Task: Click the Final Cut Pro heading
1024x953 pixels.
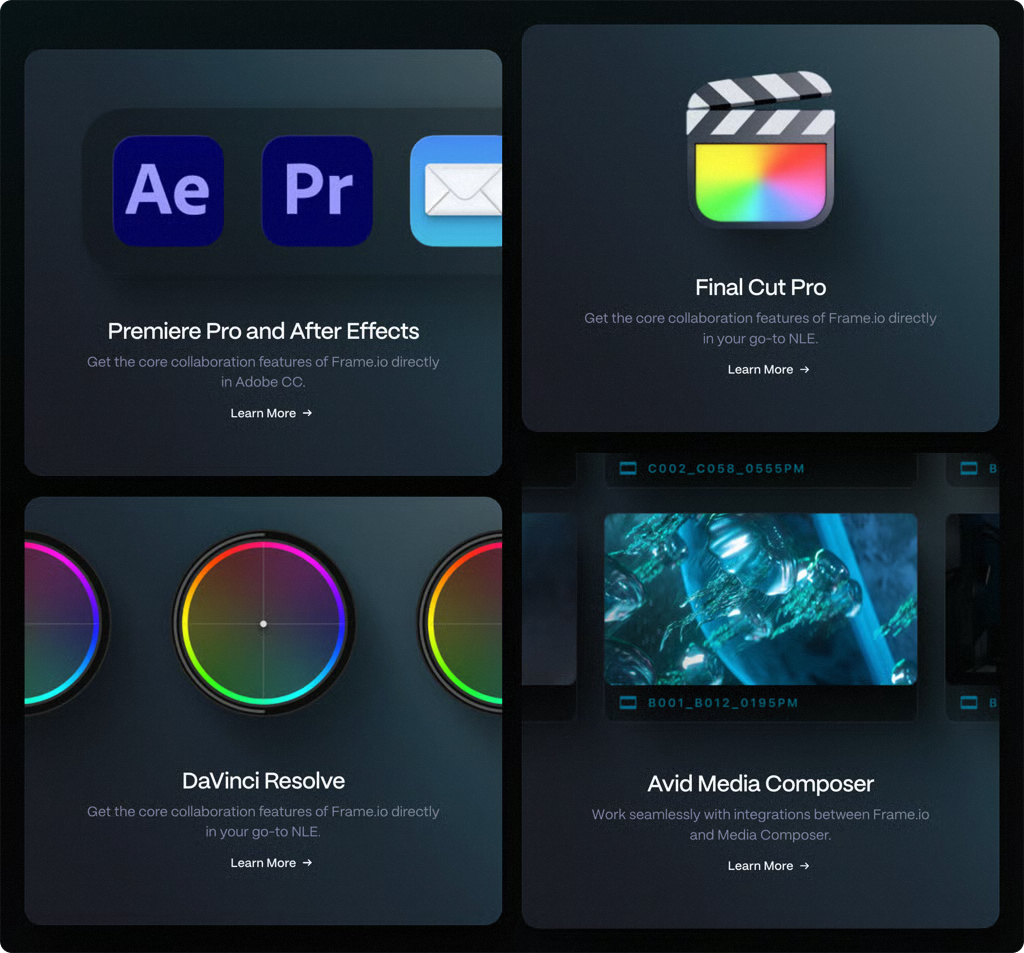Action: 760,288
